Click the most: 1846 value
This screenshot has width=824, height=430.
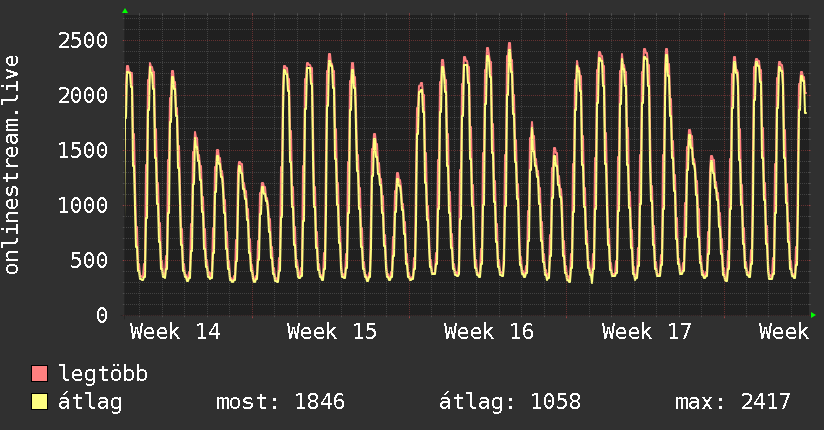pyautogui.click(x=280, y=402)
